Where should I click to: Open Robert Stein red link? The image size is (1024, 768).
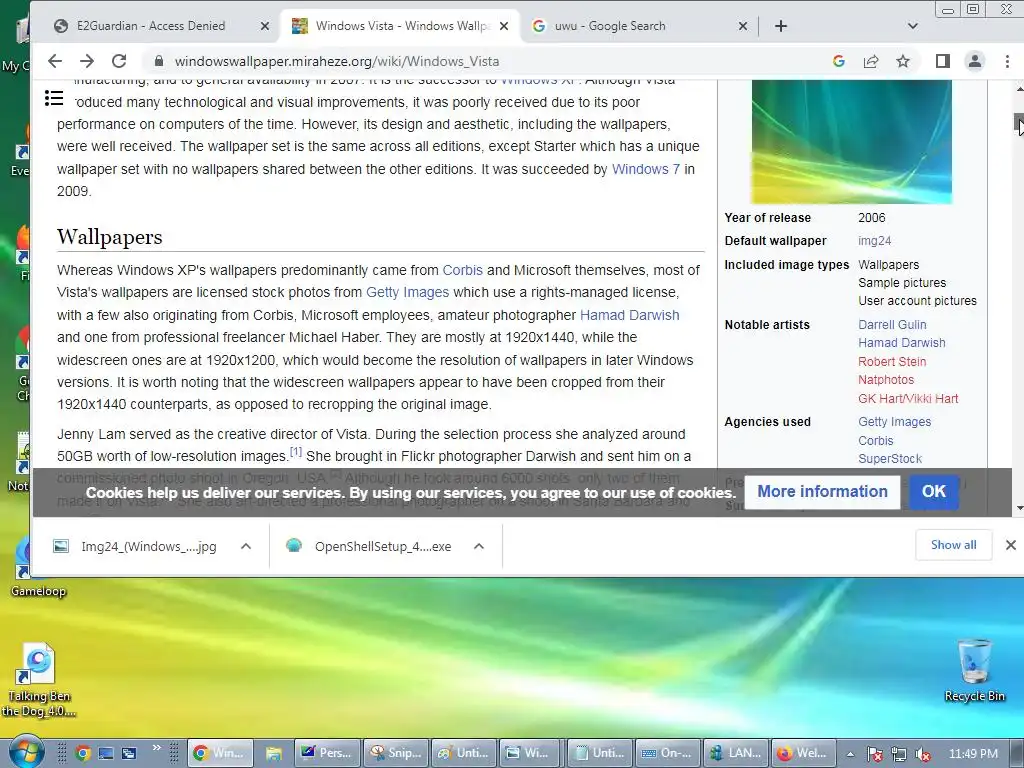coord(892,361)
